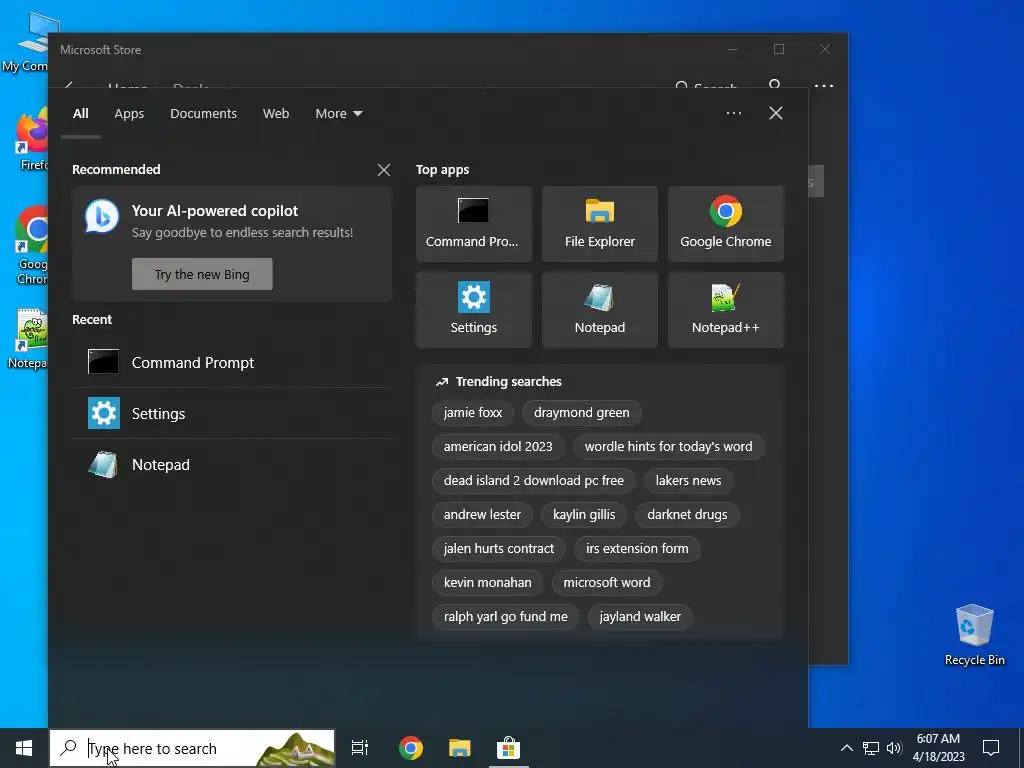Image resolution: width=1024 pixels, height=768 pixels.
Task: Click the search box highlight image
Action: pyautogui.click(x=295, y=749)
